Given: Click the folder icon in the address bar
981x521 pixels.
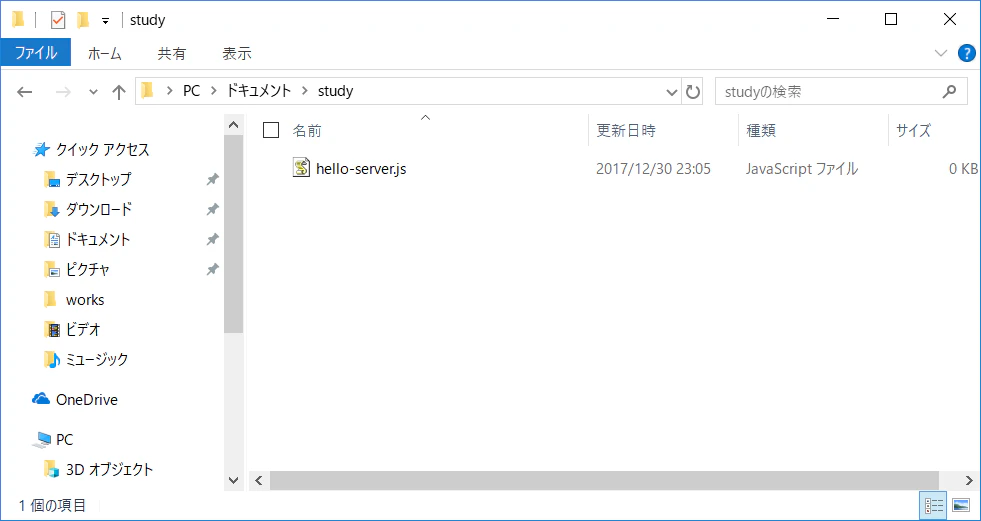Looking at the screenshot, I should tap(147, 91).
